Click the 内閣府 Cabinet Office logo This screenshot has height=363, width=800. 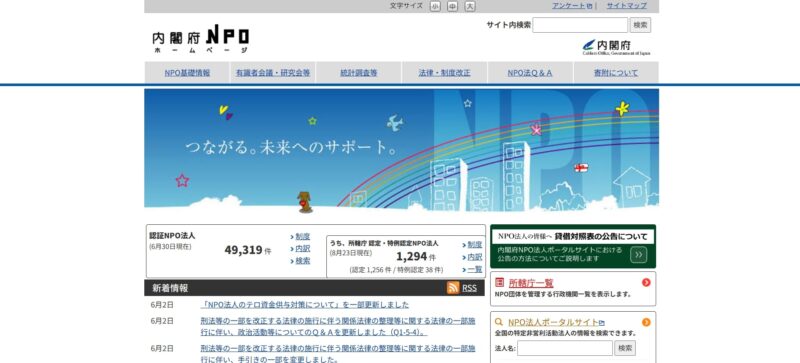616,47
